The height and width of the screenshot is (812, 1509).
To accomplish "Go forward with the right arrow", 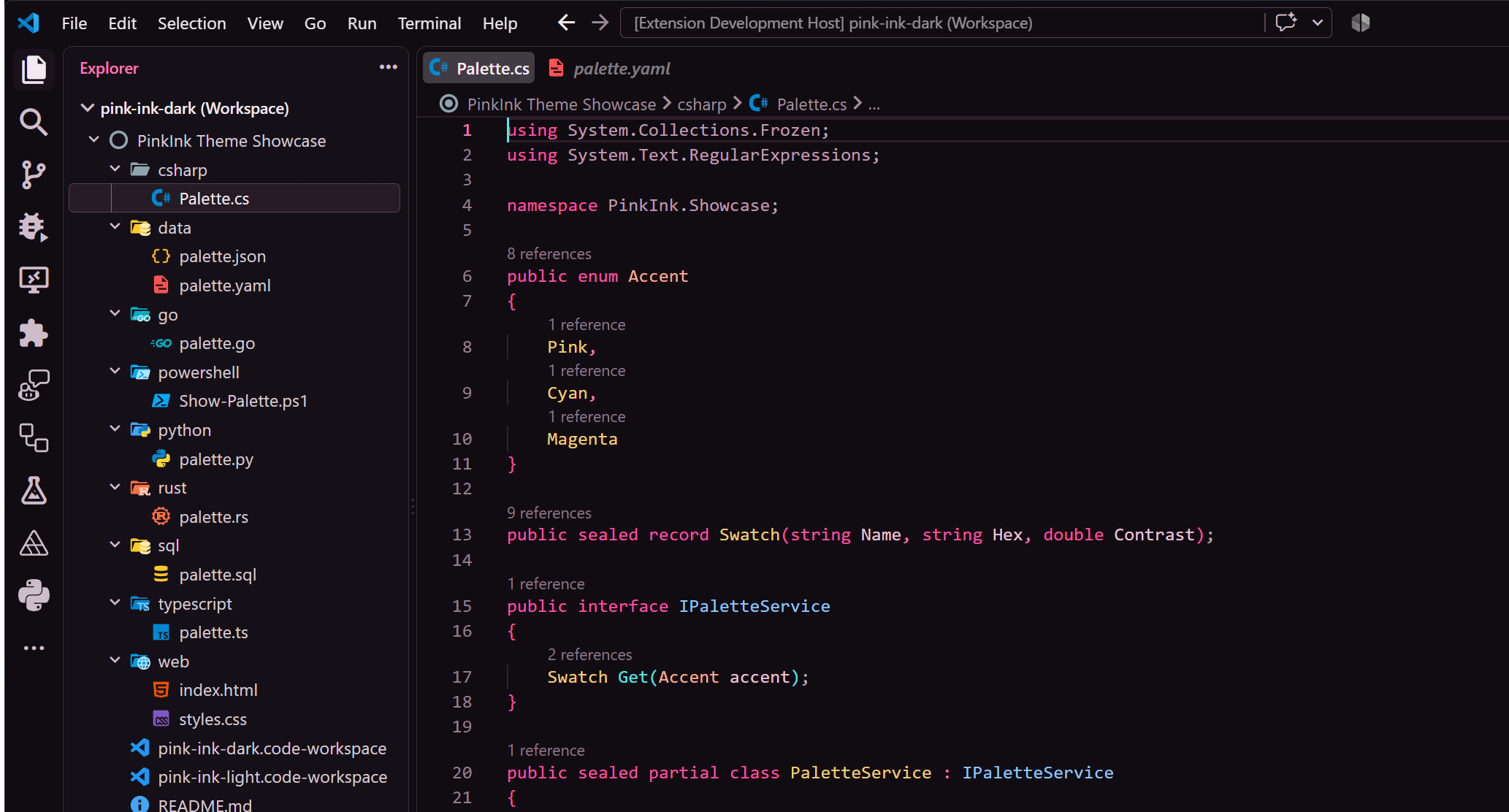I will point(600,23).
